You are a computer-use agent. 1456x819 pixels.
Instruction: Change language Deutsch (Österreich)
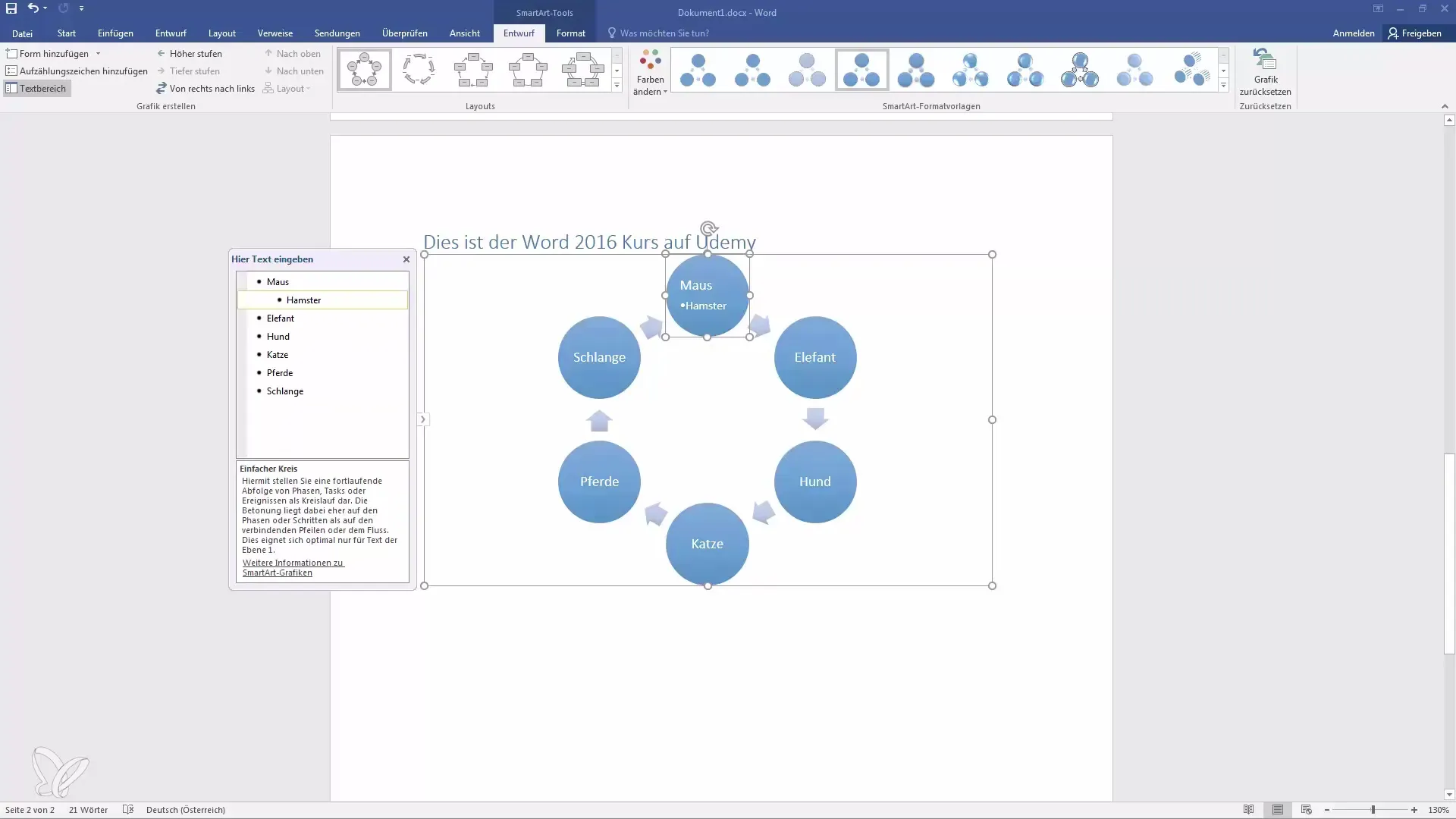186,810
